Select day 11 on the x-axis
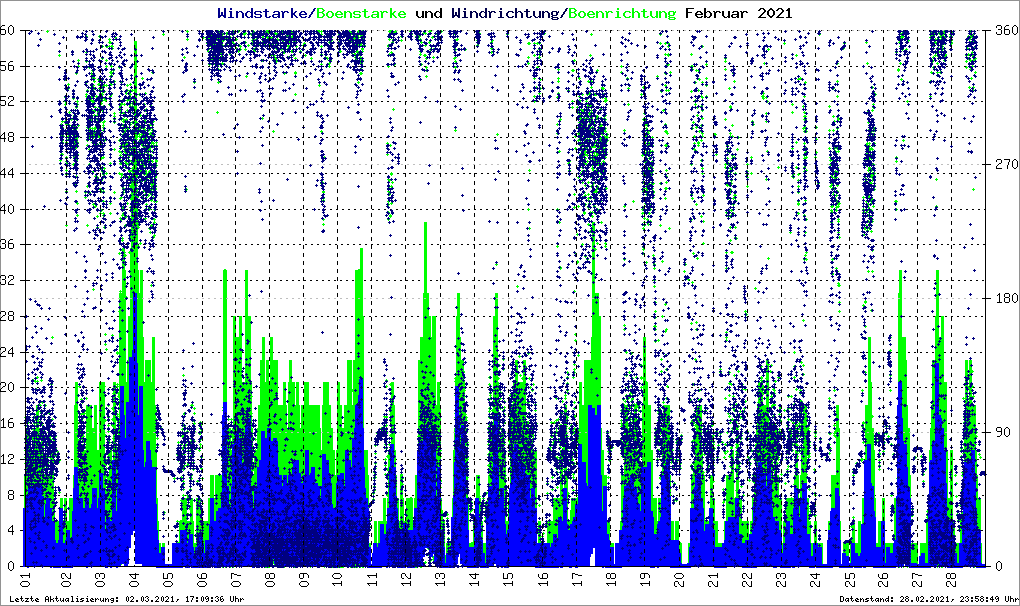 (x=371, y=580)
